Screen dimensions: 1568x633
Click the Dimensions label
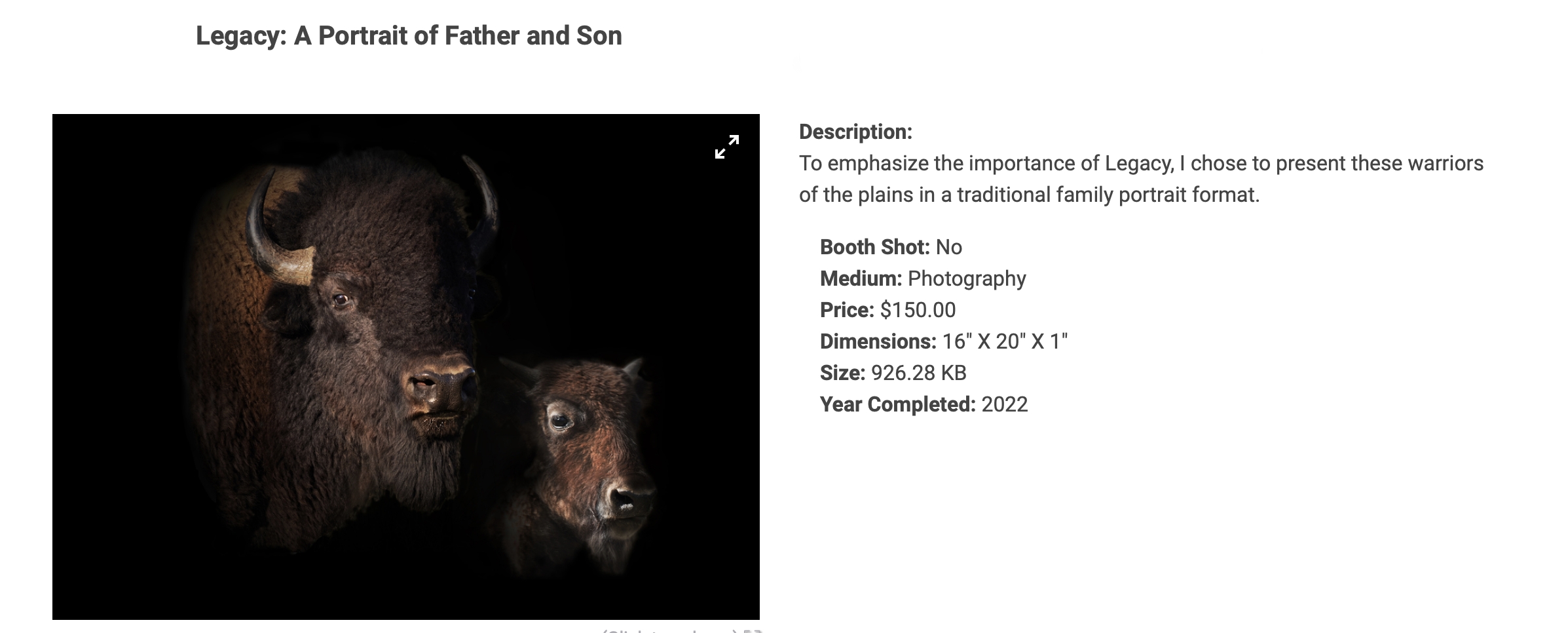(x=878, y=341)
